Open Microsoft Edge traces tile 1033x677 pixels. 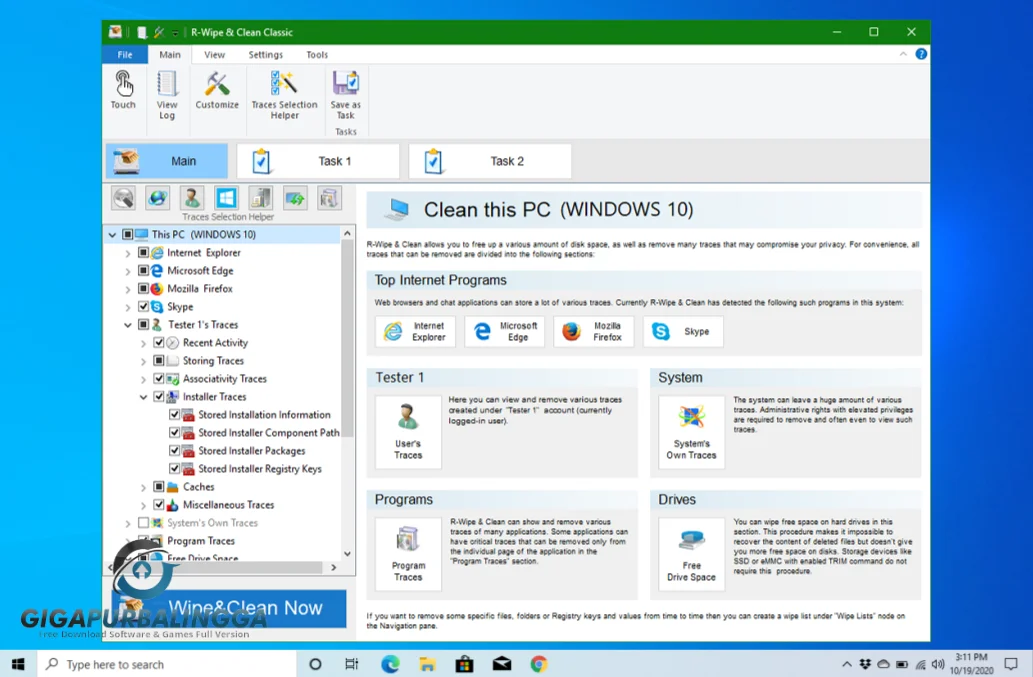pyautogui.click(x=504, y=331)
